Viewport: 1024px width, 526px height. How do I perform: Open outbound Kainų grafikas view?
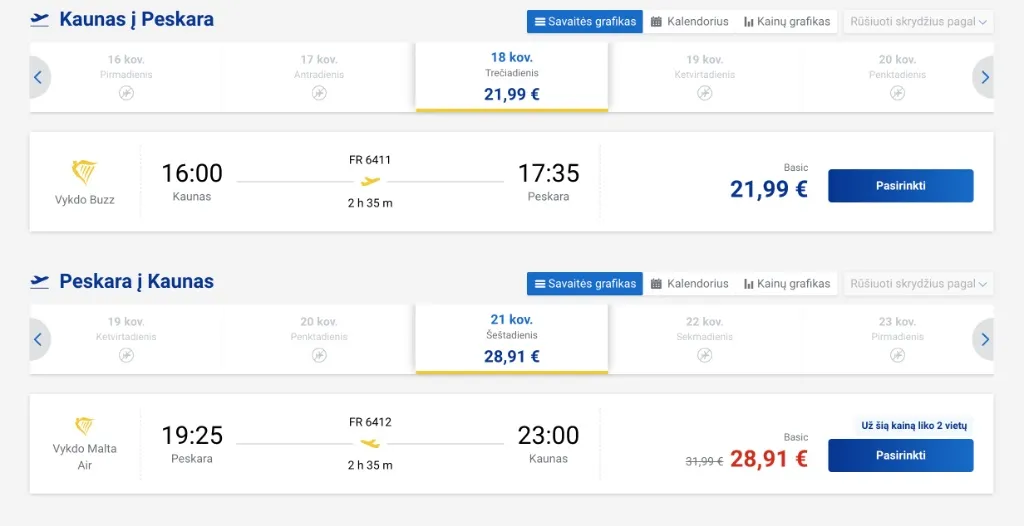click(x=787, y=21)
